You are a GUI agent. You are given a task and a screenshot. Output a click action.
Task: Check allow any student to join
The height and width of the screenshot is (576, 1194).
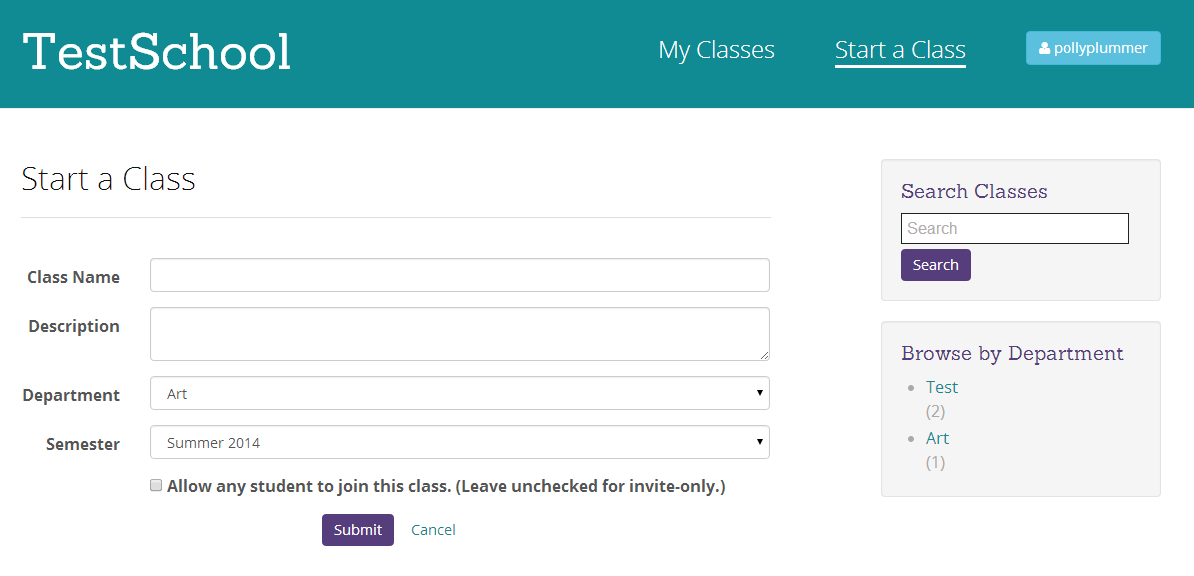click(x=156, y=484)
